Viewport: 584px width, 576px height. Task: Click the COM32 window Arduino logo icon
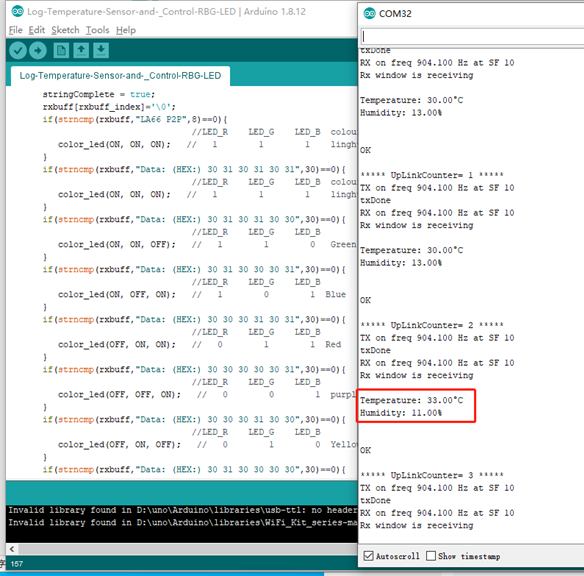pos(369,14)
